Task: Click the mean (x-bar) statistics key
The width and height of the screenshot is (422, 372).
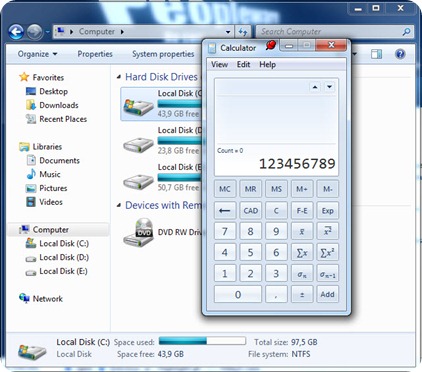Action: (302, 231)
